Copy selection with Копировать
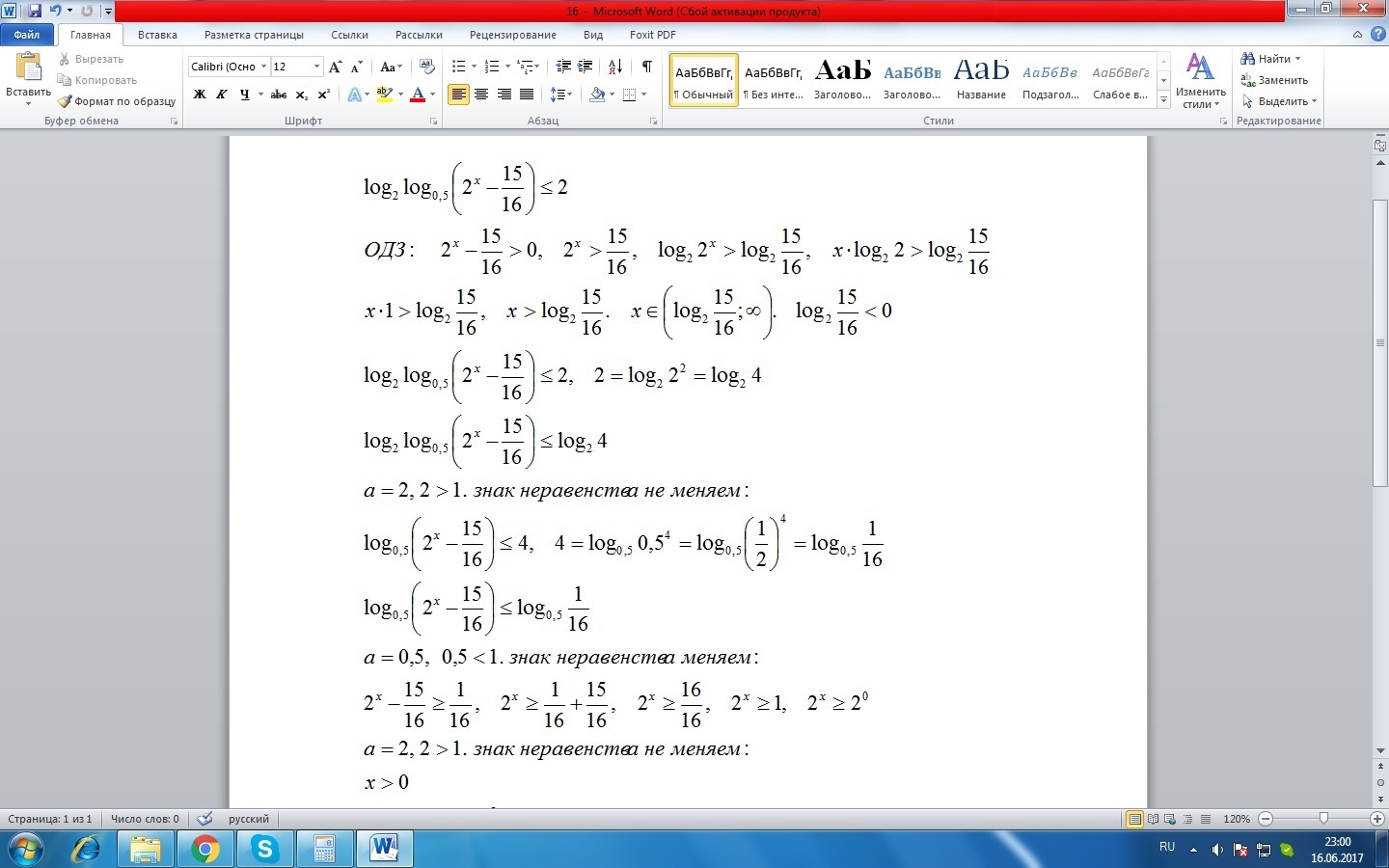This screenshot has height=868, width=1389. pos(97,80)
